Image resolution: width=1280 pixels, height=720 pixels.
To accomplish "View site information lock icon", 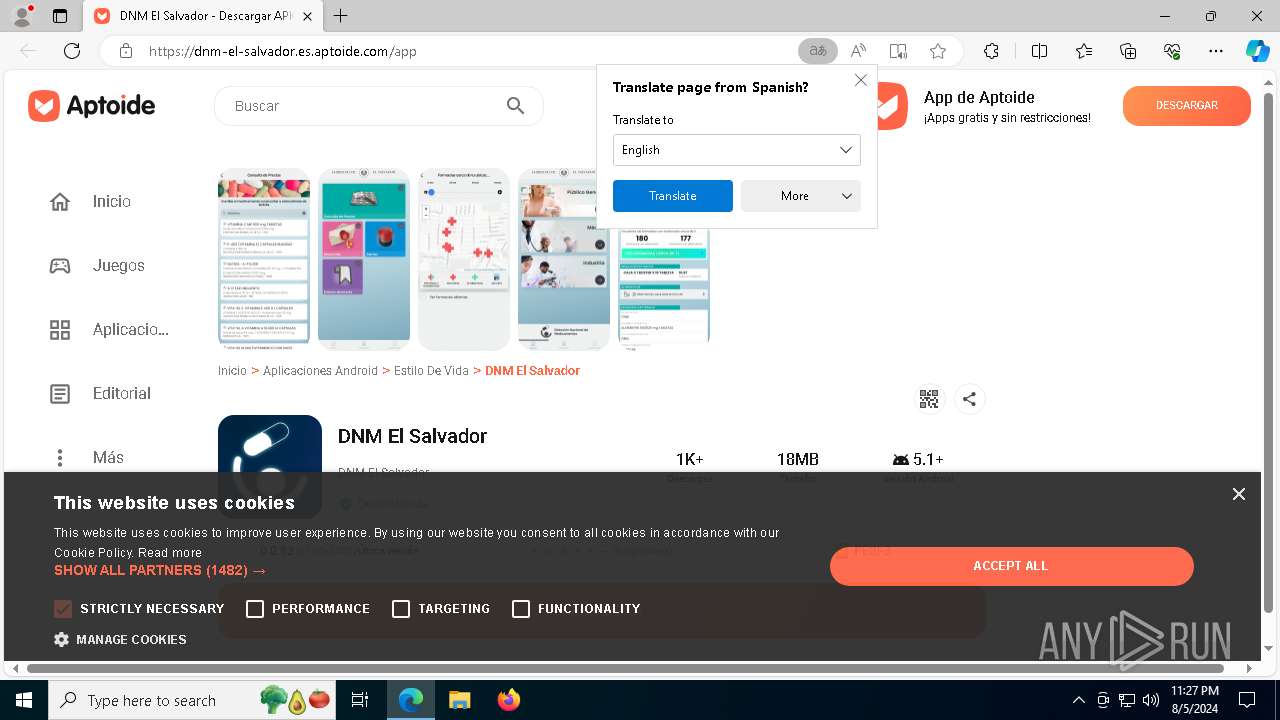I will pyautogui.click(x=126, y=51).
